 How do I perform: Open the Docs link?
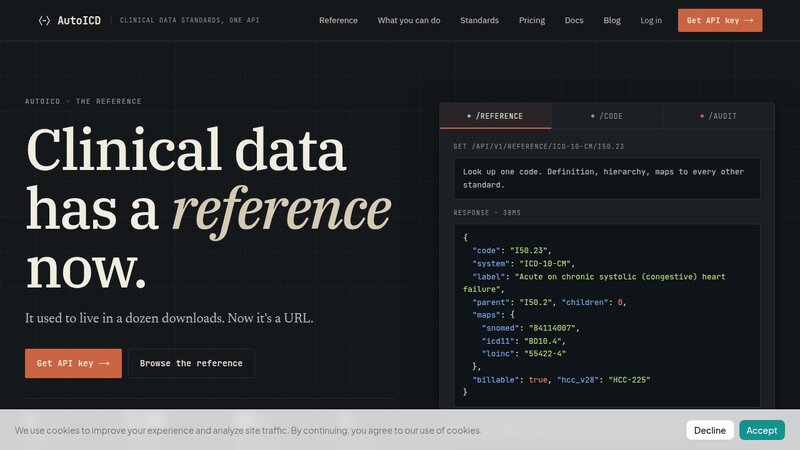click(x=574, y=20)
